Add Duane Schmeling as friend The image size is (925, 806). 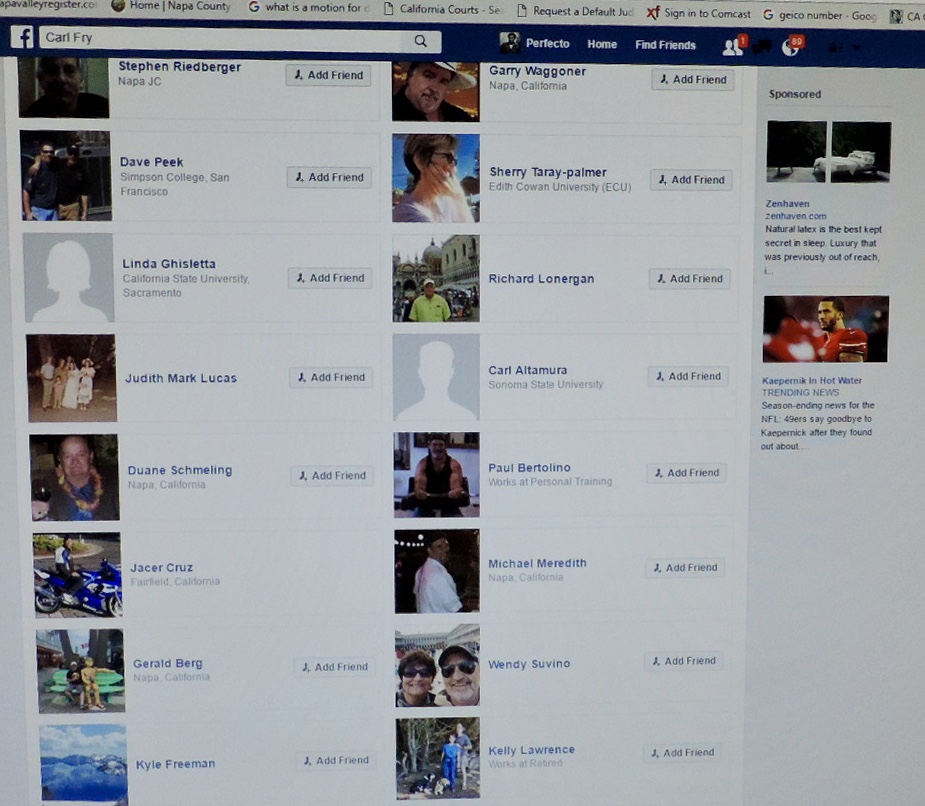click(332, 476)
